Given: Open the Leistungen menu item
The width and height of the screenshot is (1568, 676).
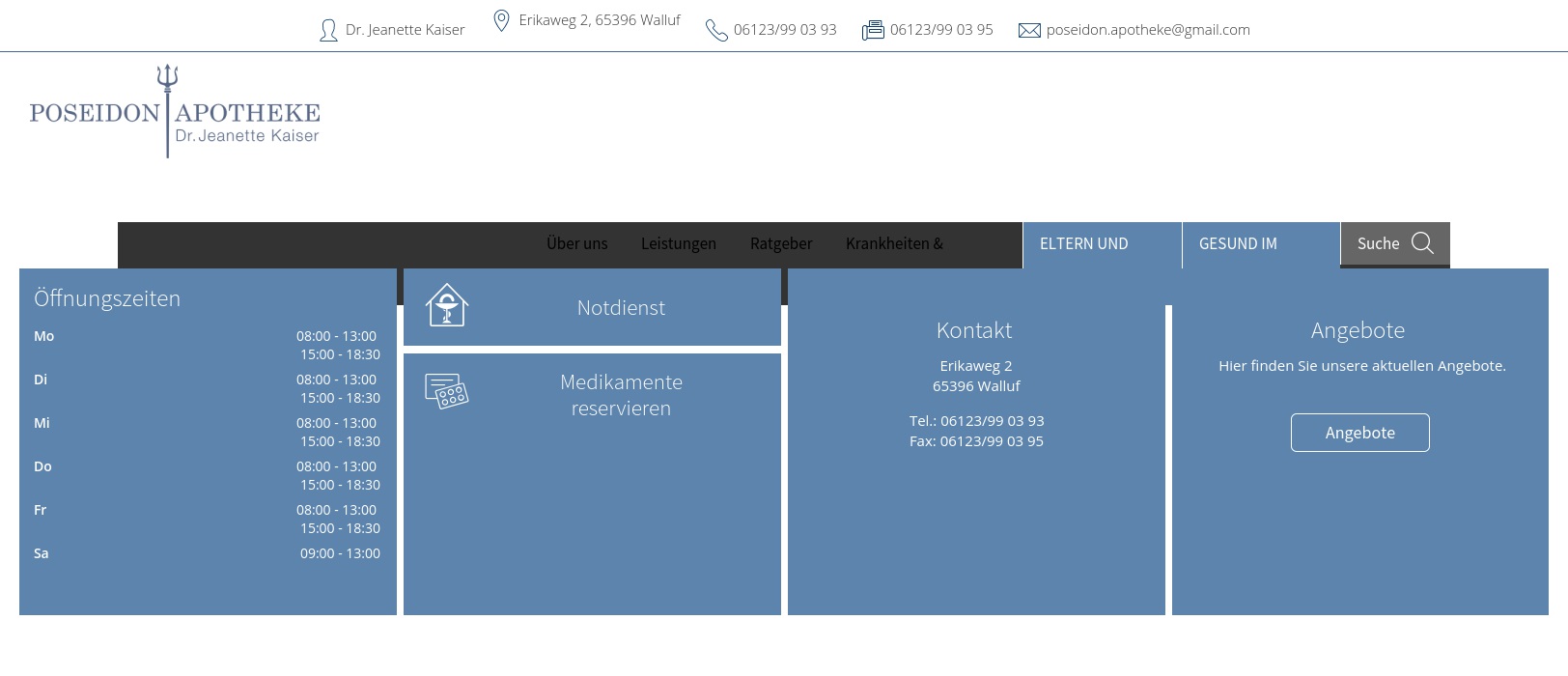Looking at the screenshot, I should (679, 243).
